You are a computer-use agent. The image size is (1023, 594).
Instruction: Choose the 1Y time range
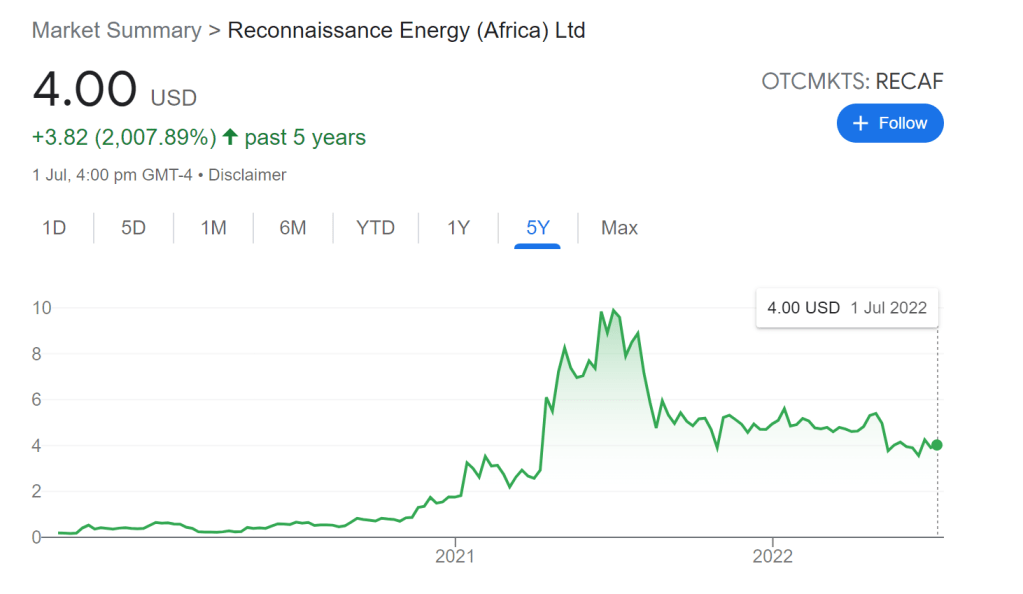458,228
